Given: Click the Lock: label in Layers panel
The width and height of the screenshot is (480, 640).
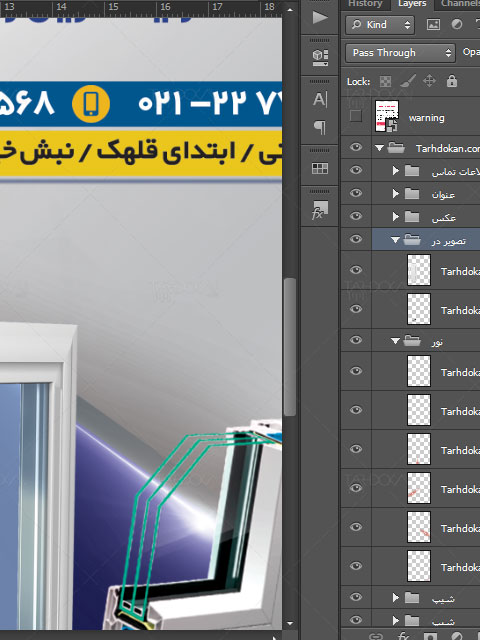Looking at the screenshot, I should [358, 82].
